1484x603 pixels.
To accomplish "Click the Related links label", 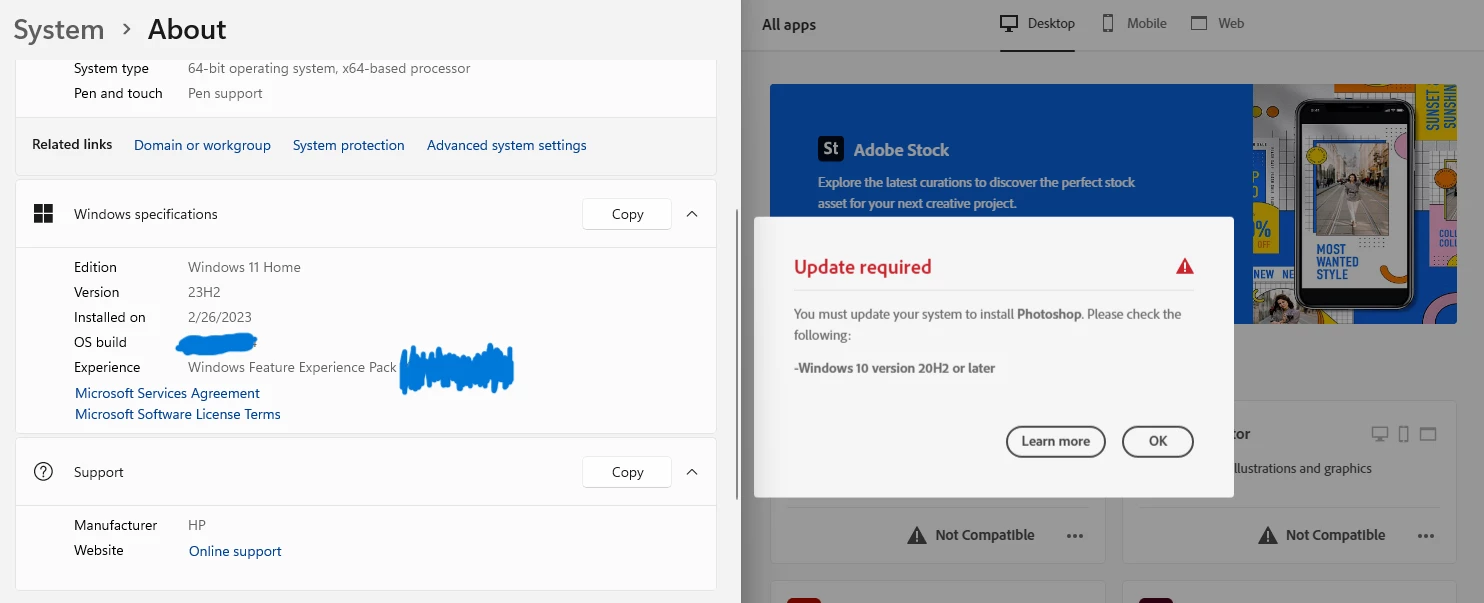I will 72,144.
